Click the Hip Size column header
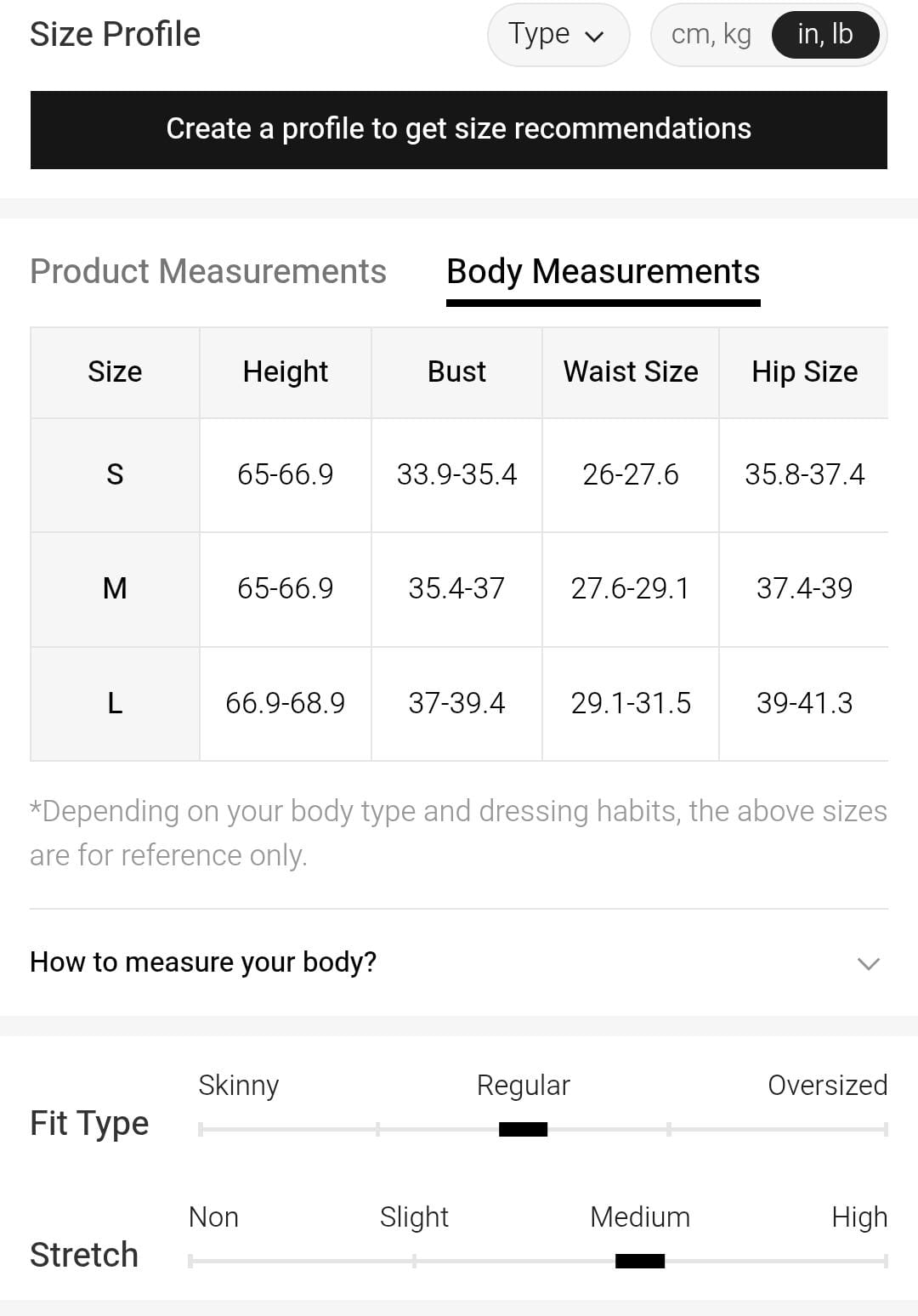The width and height of the screenshot is (918, 1316). 804,372
